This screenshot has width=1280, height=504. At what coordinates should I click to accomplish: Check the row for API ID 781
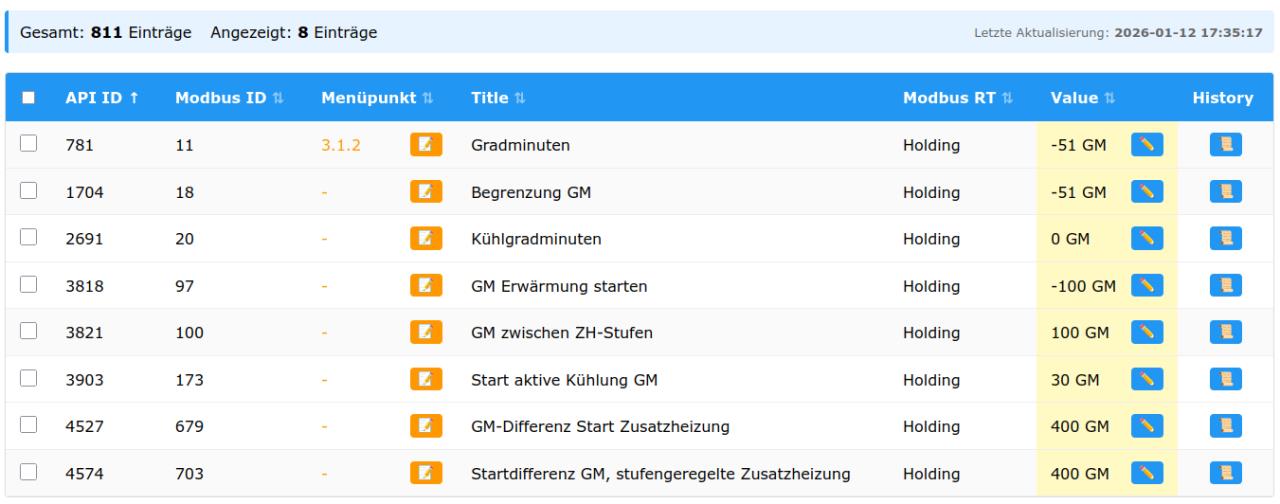click(x=29, y=145)
